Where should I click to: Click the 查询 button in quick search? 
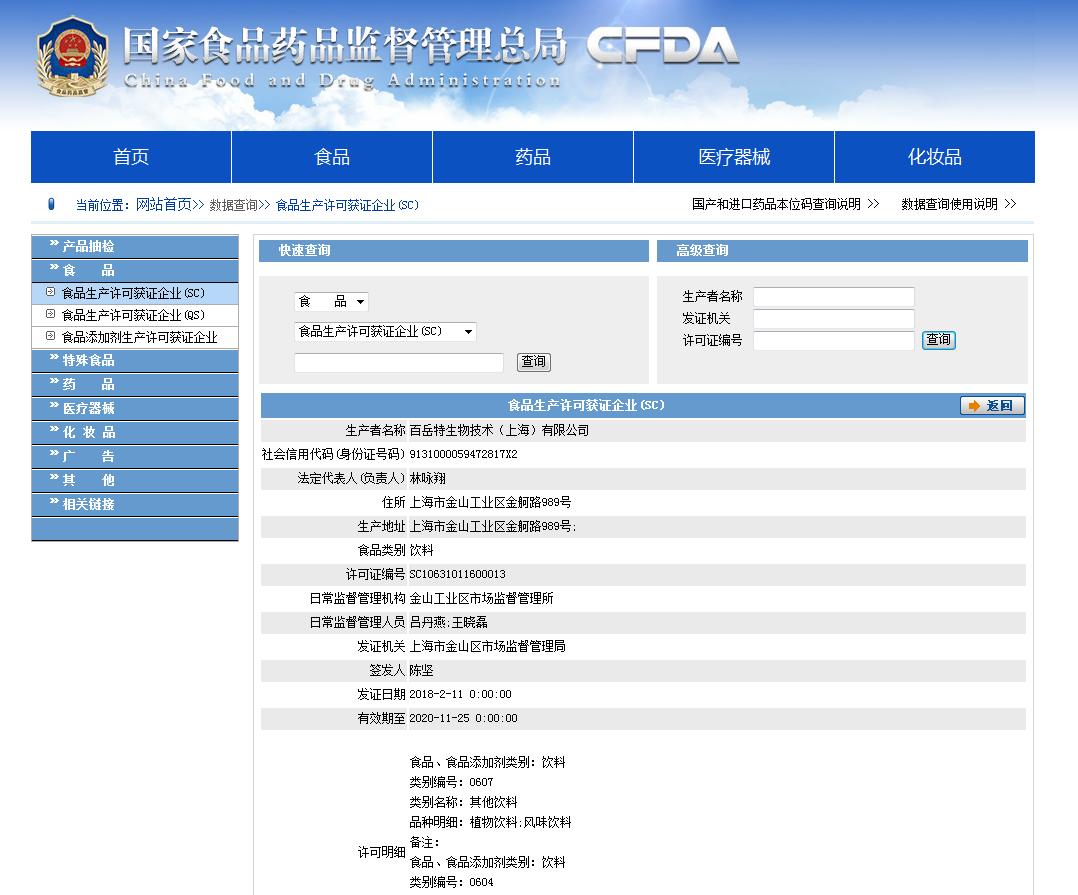pos(533,361)
